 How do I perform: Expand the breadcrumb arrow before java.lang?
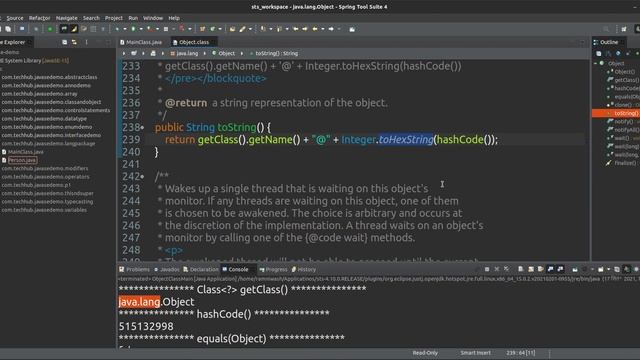tap(162, 53)
